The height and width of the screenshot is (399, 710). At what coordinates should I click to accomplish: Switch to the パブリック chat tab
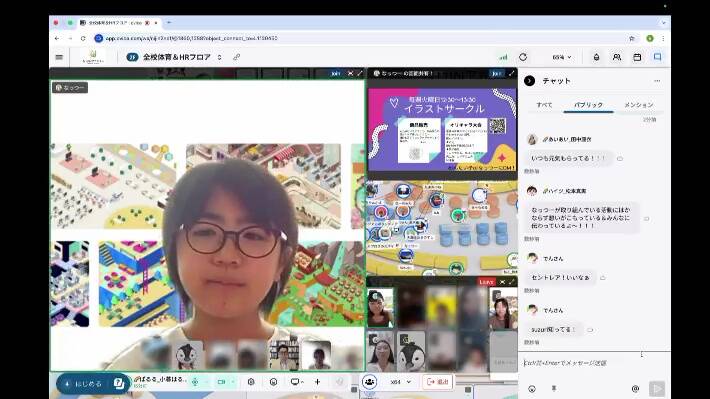click(x=588, y=105)
